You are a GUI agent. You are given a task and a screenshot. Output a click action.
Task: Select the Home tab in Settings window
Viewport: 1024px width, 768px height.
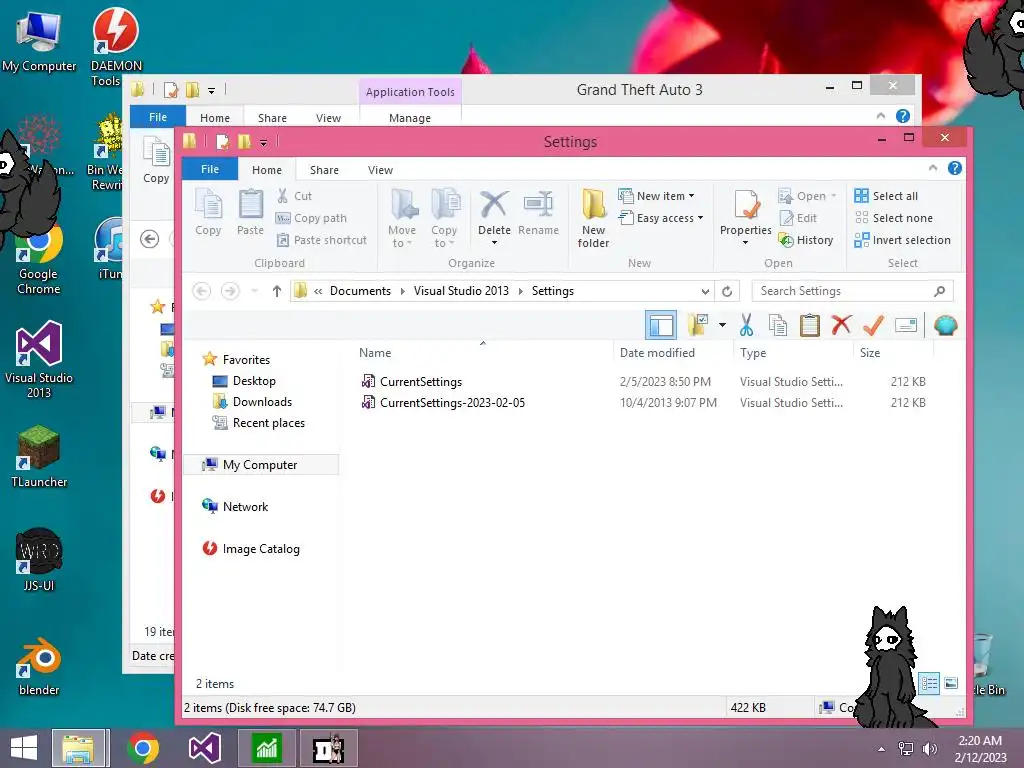[x=267, y=170]
